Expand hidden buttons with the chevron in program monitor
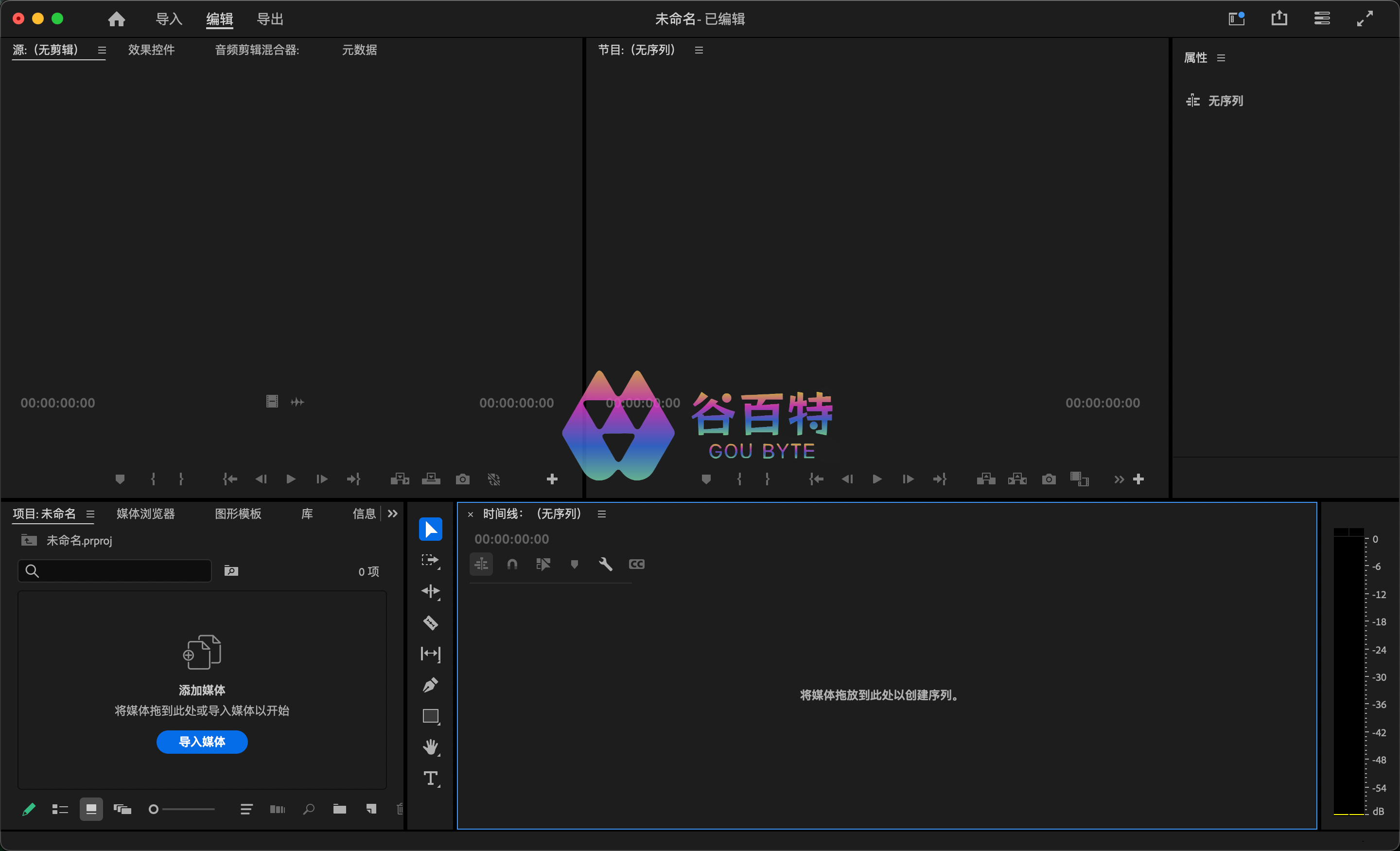This screenshot has height=851, width=1400. tap(1118, 479)
